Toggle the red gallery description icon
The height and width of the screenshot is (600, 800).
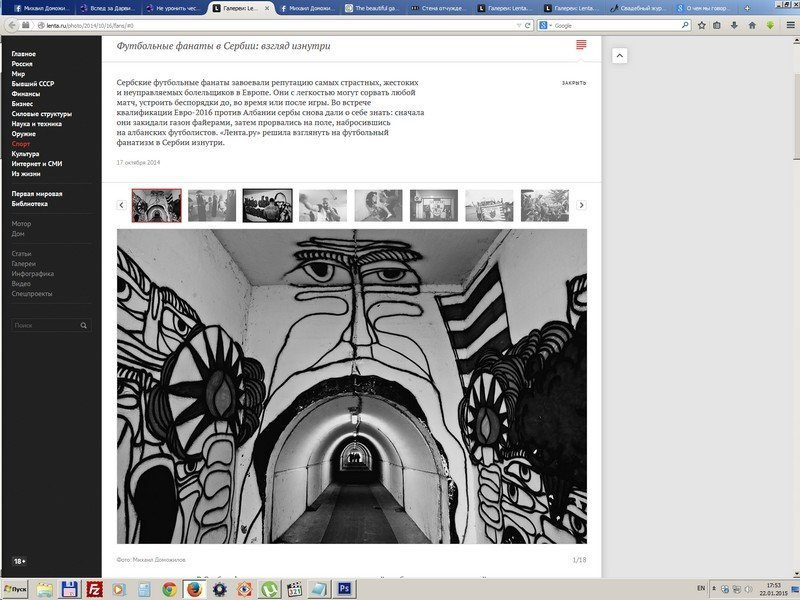pos(580,46)
